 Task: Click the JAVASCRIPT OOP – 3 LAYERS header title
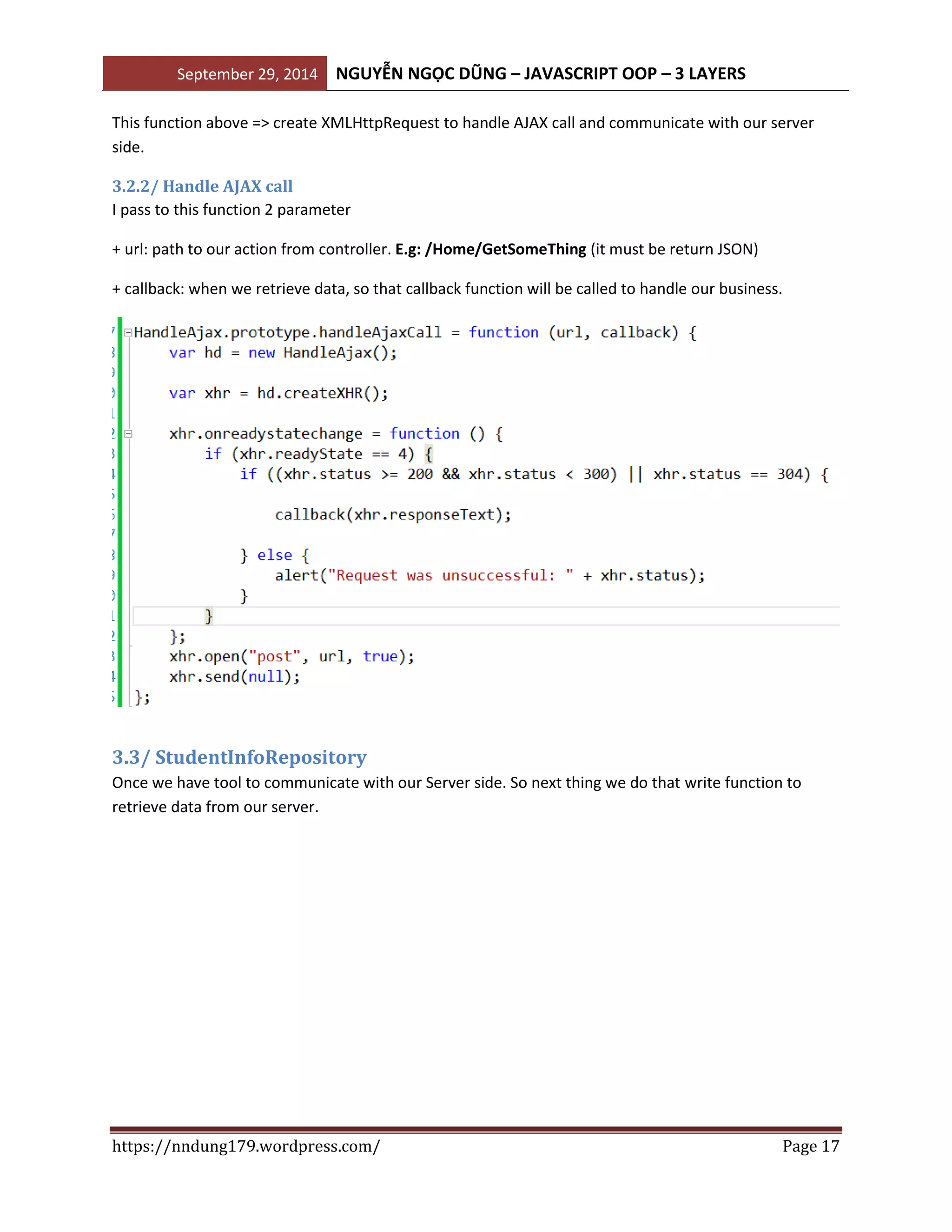click(634, 73)
